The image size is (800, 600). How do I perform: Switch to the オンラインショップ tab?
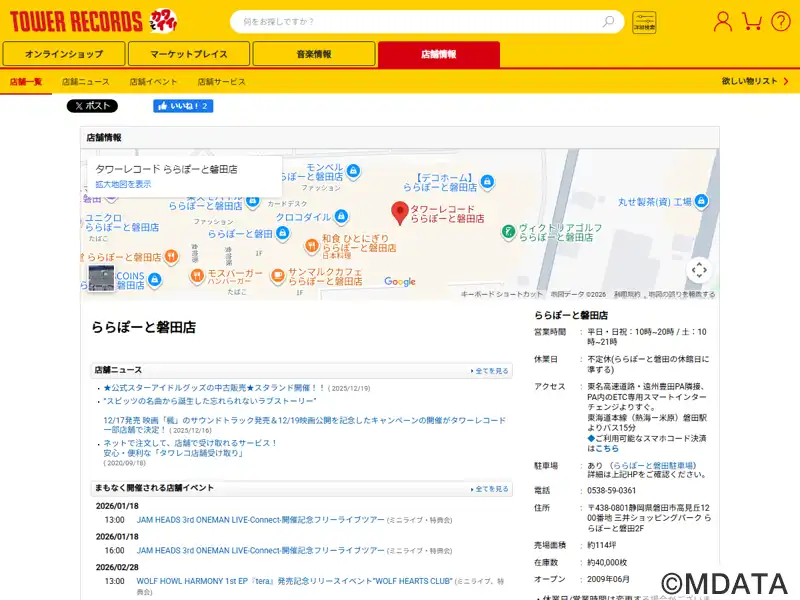coord(64,54)
